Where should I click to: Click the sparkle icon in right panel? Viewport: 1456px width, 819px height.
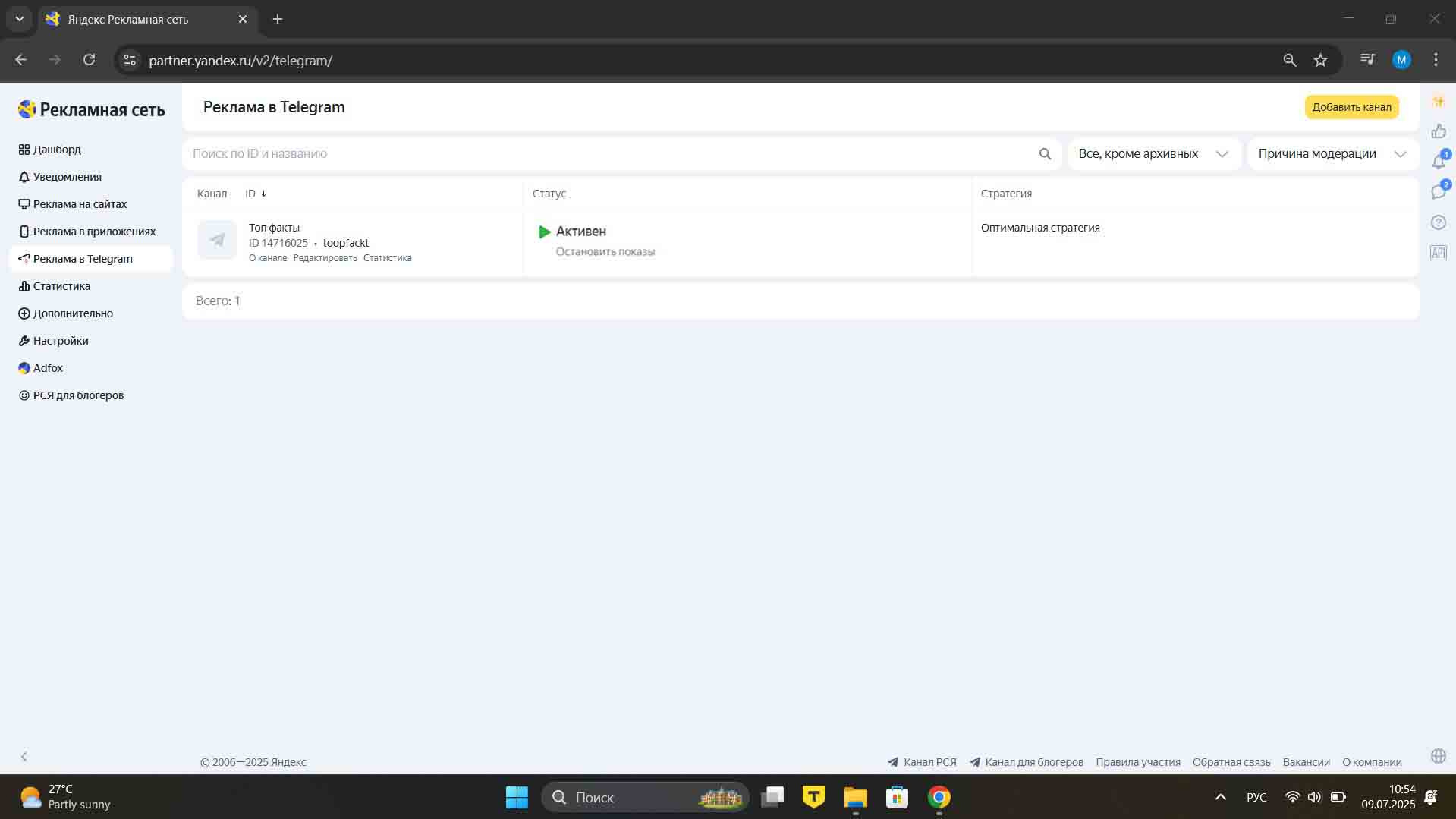(1439, 102)
